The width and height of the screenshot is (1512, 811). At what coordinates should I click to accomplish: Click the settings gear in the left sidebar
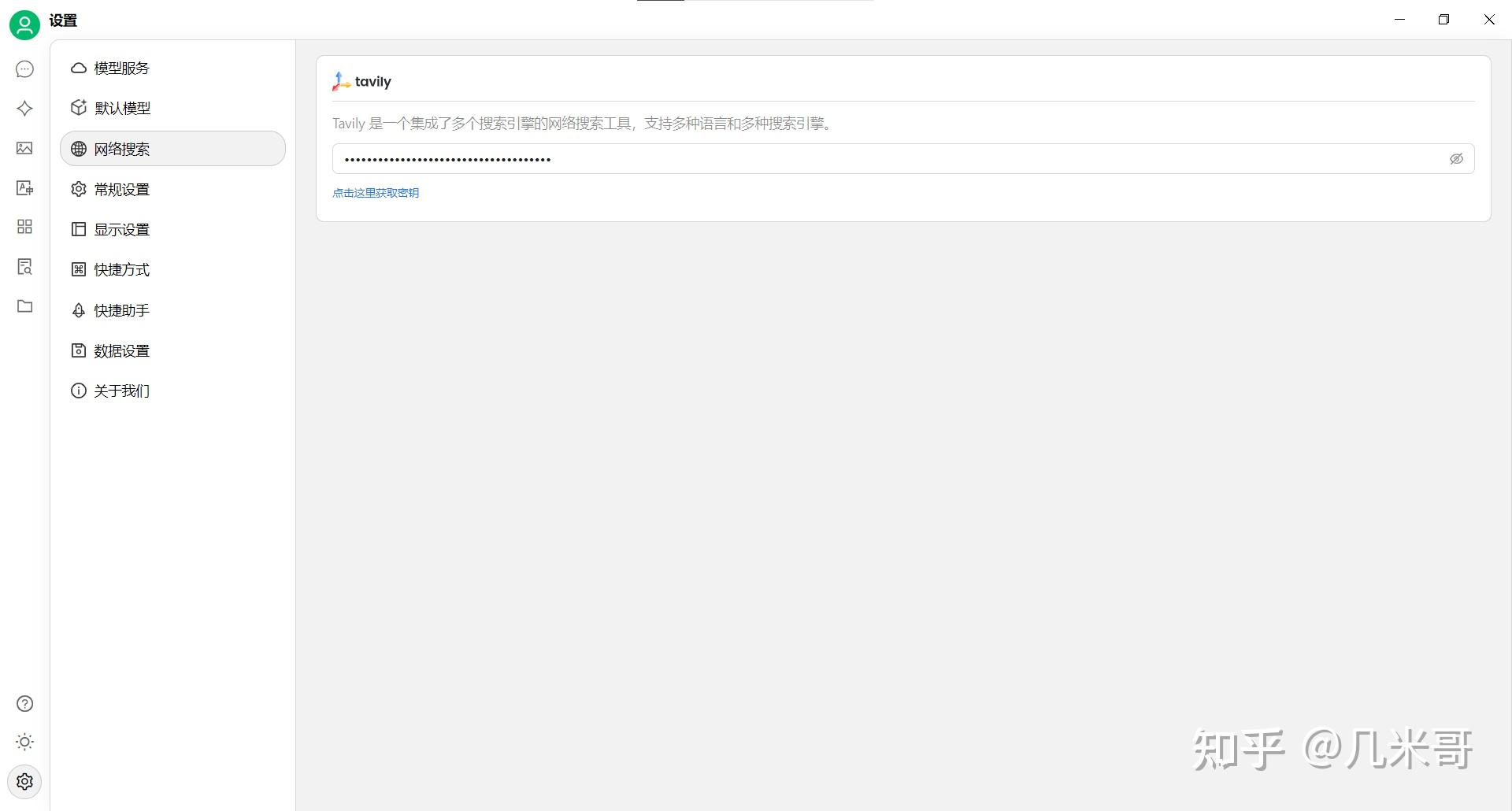pyautogui.click(x=24, y=781)
